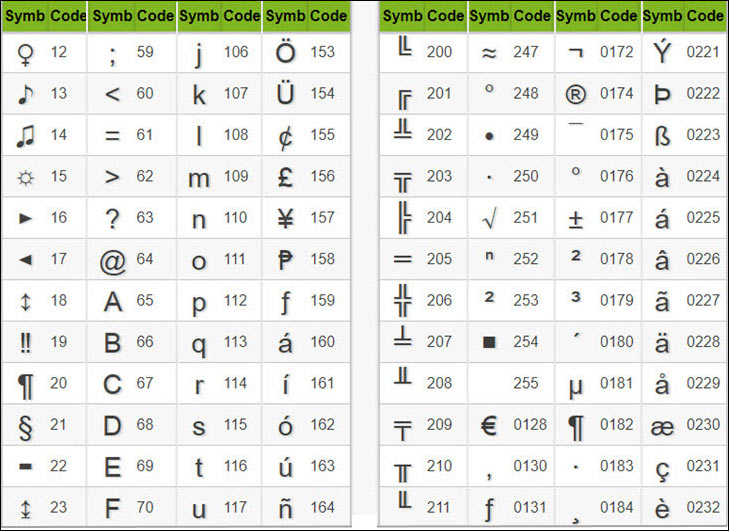Screen dimensions: 729x531
Task: Click the capital letter F for code 70
Action: pos(112,508)
